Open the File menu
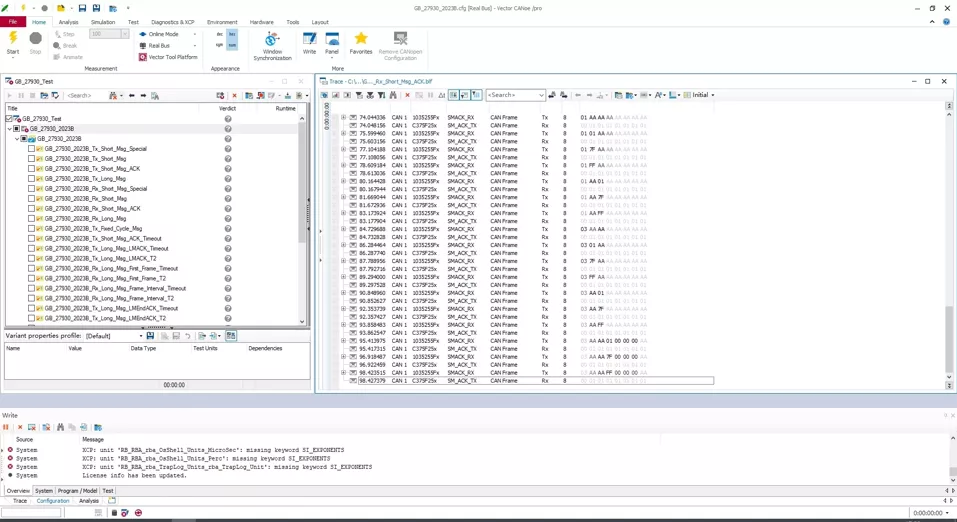Viewport: 957px width, 522px height. tap(12, 22)
